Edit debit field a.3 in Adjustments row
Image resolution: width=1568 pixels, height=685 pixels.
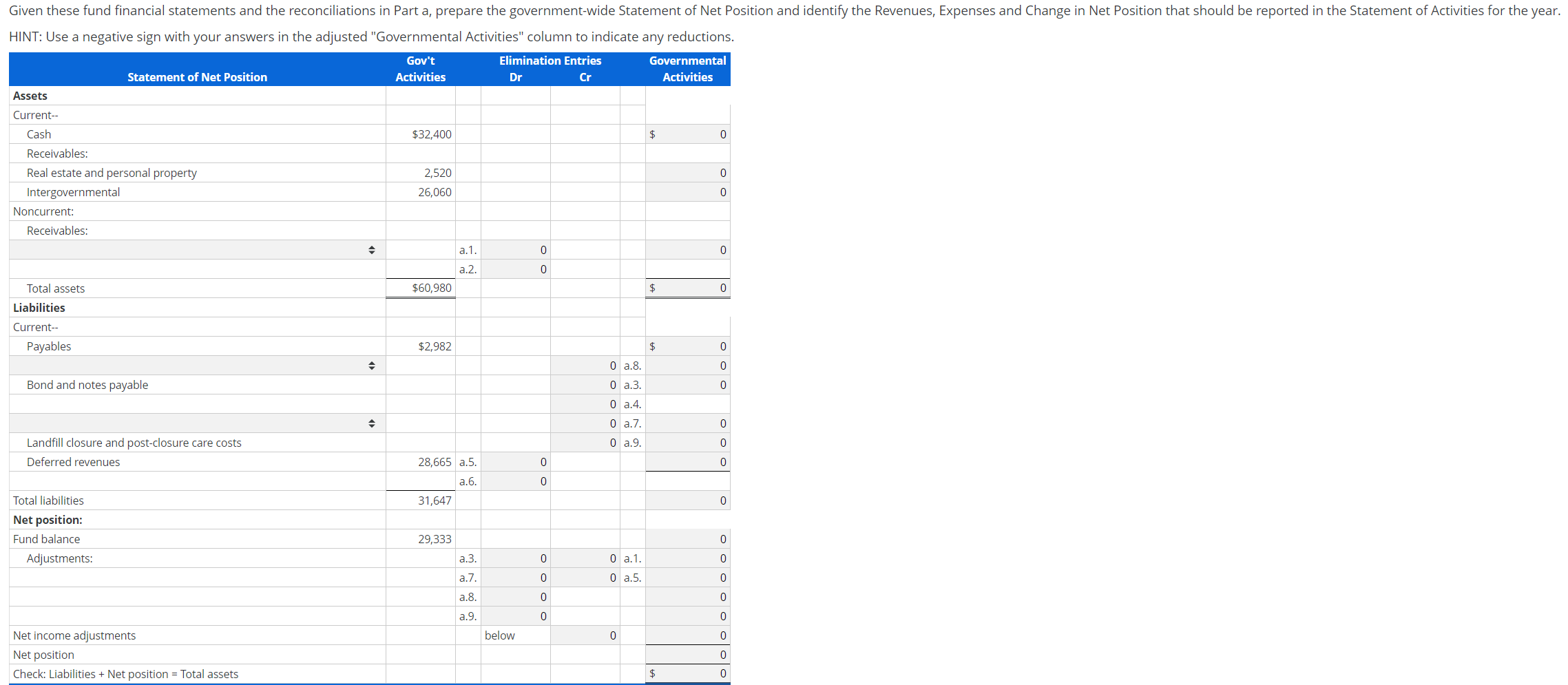[x=515, y=558]
